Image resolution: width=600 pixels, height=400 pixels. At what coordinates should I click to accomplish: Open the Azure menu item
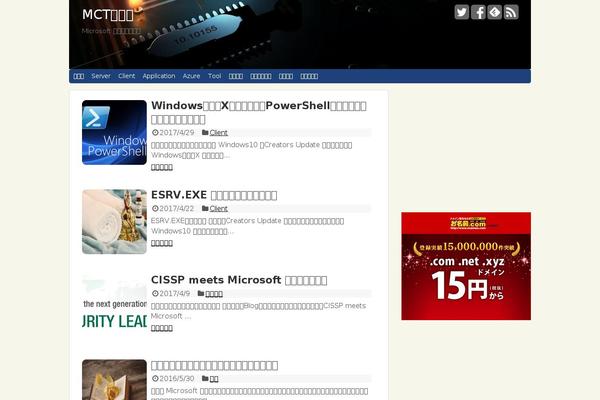tap(191, 76)
